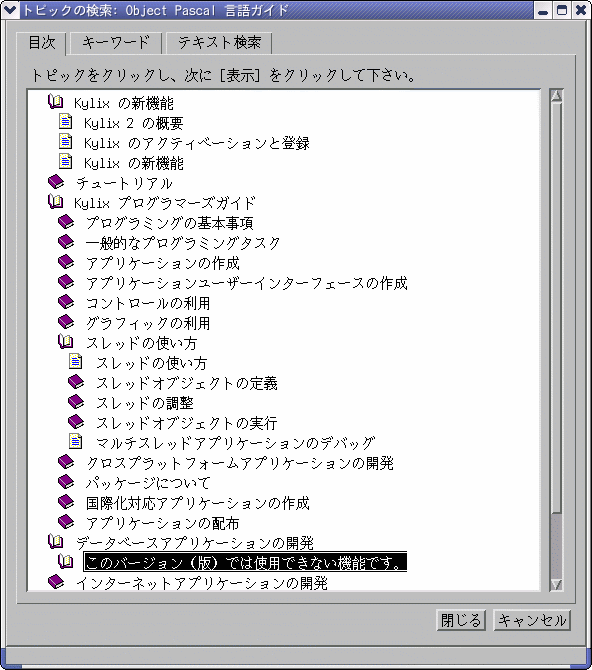Select the Kylix プログラマーズガイド entry
592x670 pixels.
tap(165, 203)
